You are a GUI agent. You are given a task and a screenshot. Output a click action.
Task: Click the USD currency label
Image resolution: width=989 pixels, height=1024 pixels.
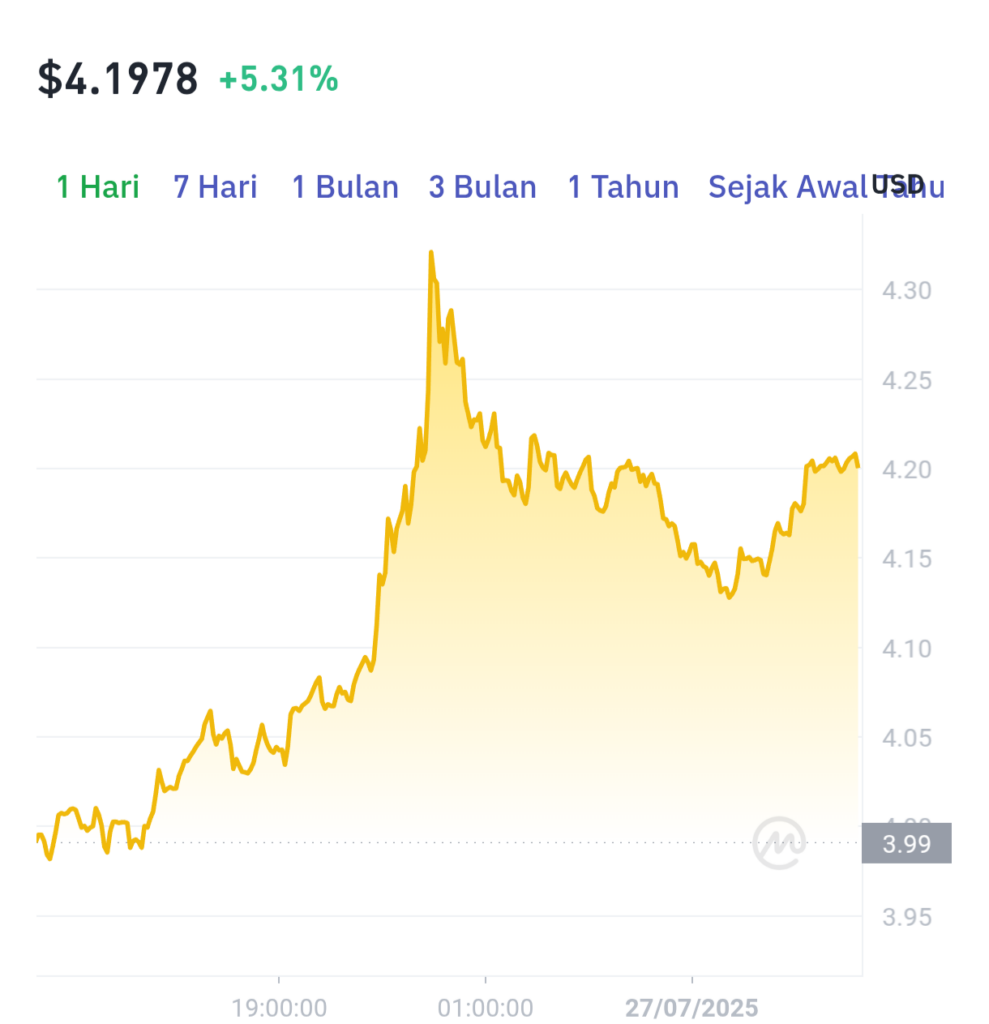click(x=898, y=185)
